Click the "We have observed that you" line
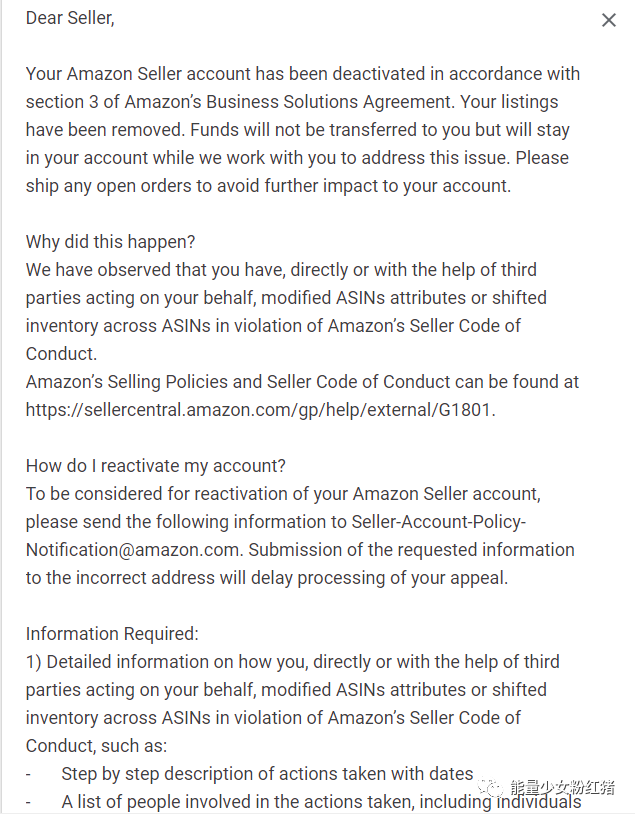635x816 pixels. pyautogui.click(x=280, y=270)
